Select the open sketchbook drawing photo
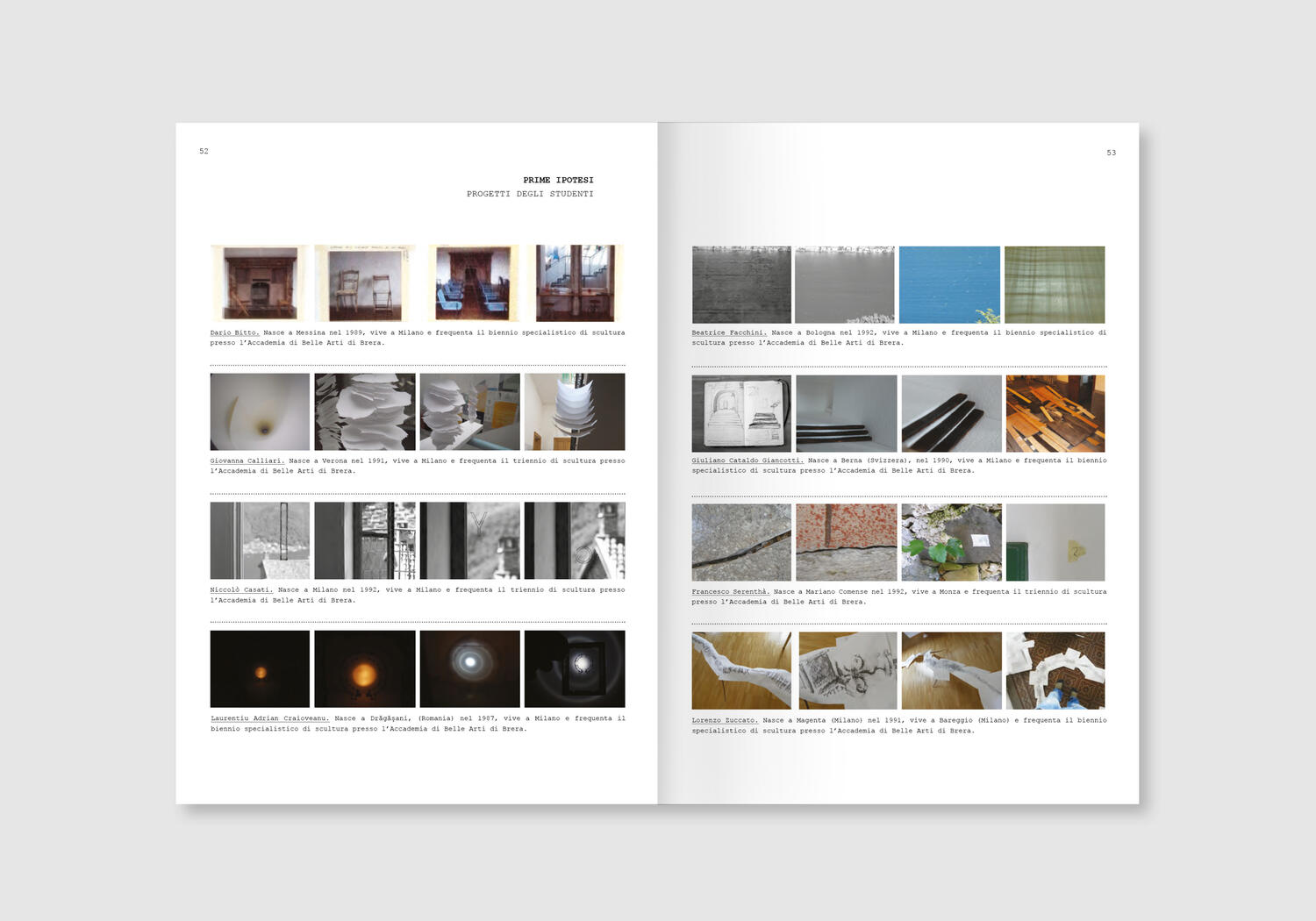The width and height of the screenshot is (1316, 921). click(x=741, y=413)
